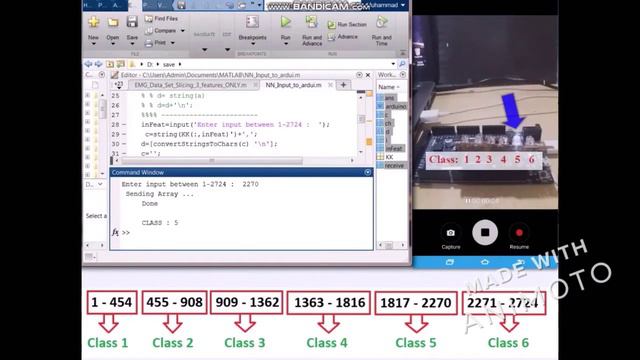Click the Advance button
The image size is (640, 360).
click(x=343, y=37)
